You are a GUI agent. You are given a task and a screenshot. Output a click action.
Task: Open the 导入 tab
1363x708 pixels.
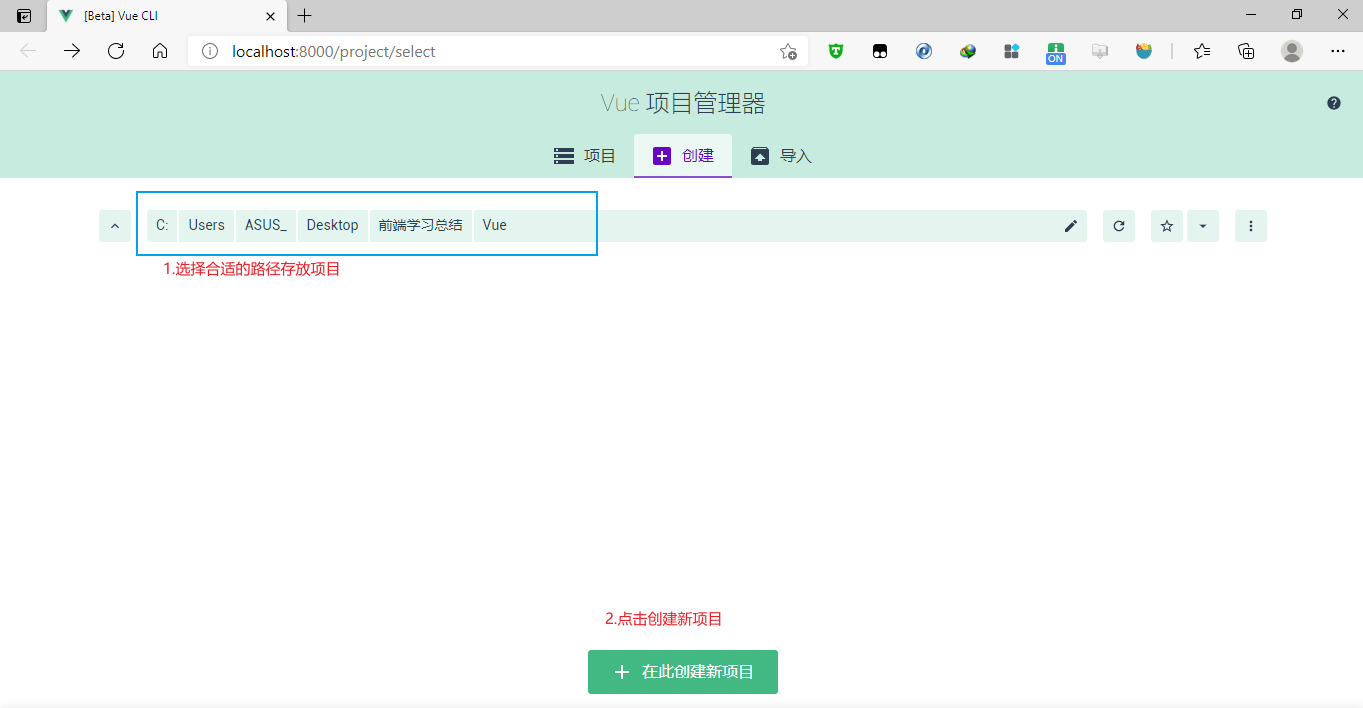click(x=781, y=156)
